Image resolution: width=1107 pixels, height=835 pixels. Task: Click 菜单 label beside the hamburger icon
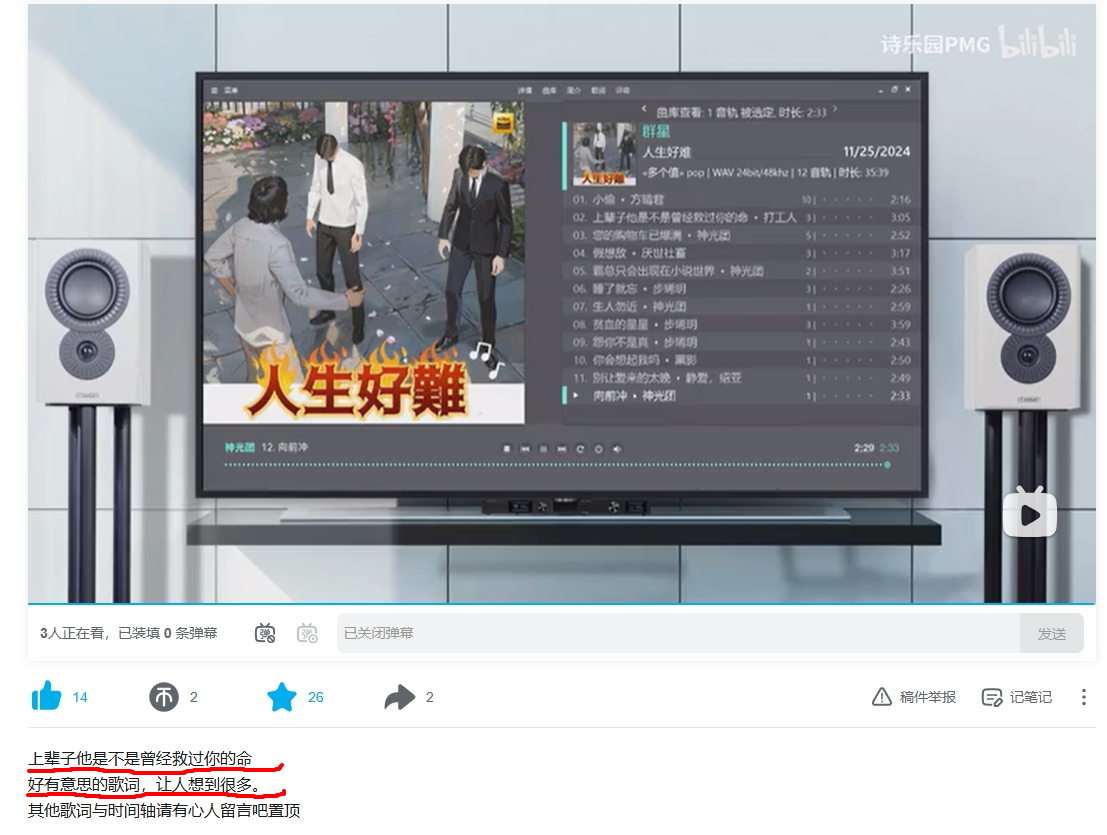pos(232,90)
